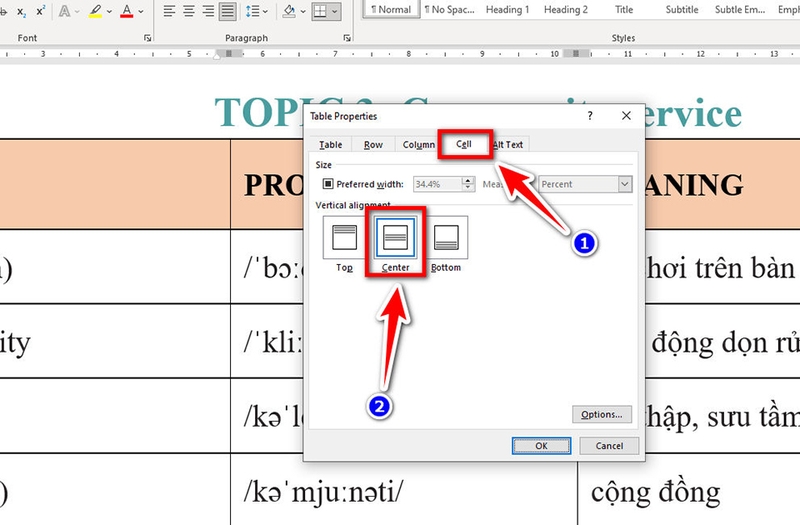Open Paragraph dialog launcher

[x=347, y=38]
